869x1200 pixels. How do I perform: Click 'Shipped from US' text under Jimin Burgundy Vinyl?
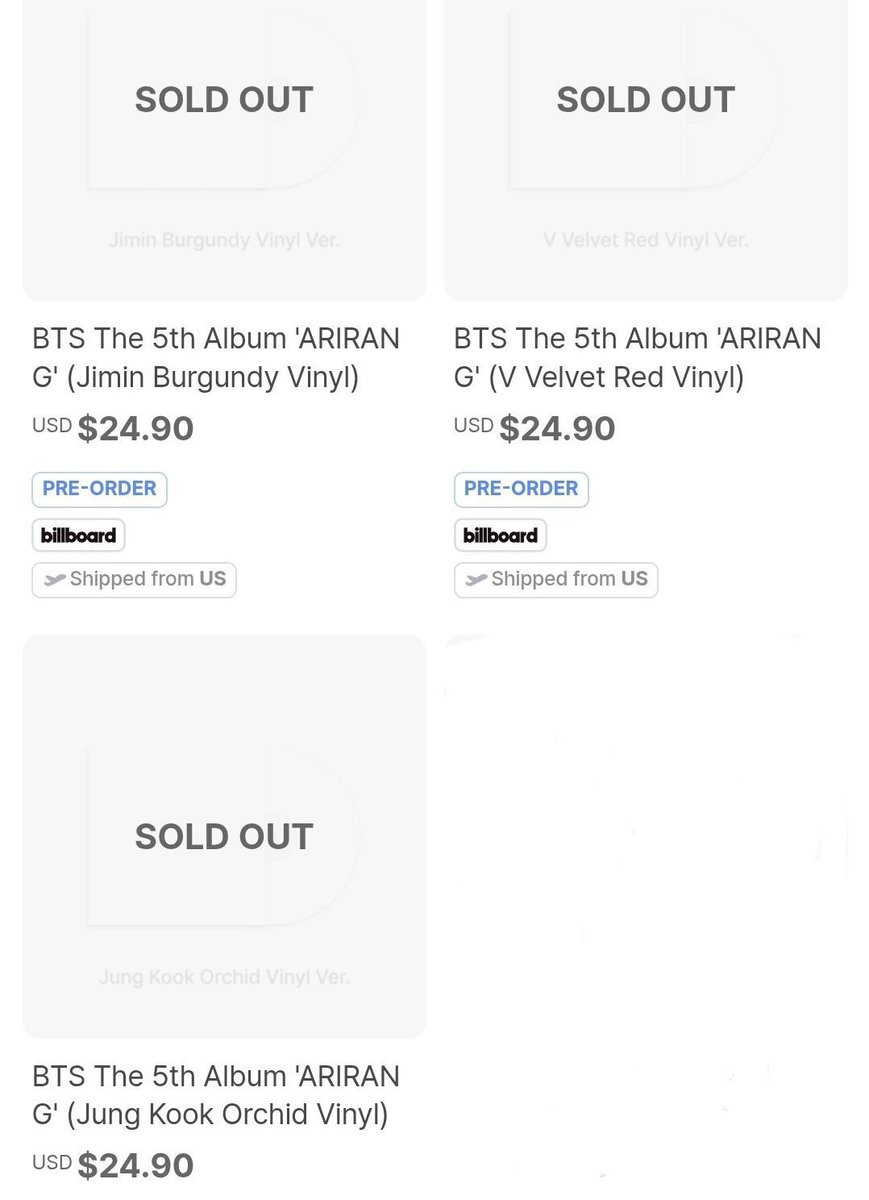tap(148, 579)
